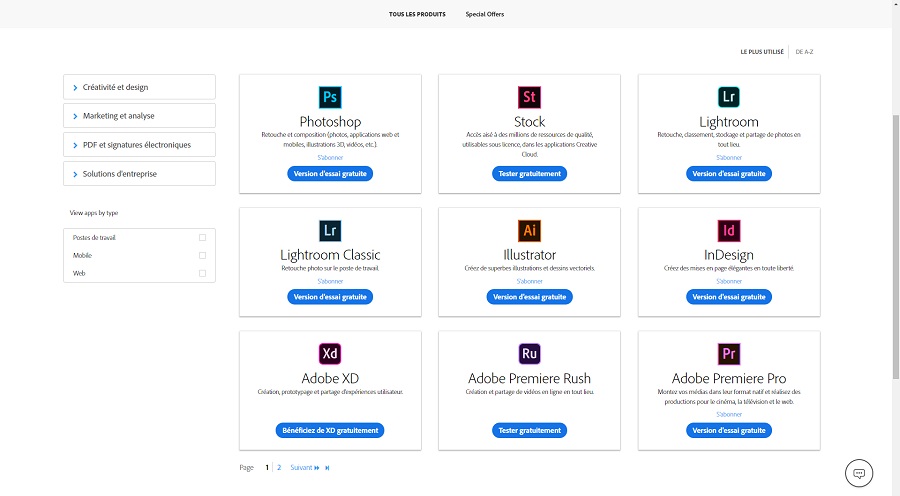Viewport: 900px width, 496px height.
Task: Sort by Le plus utilisé
Action: click(762, 52)
